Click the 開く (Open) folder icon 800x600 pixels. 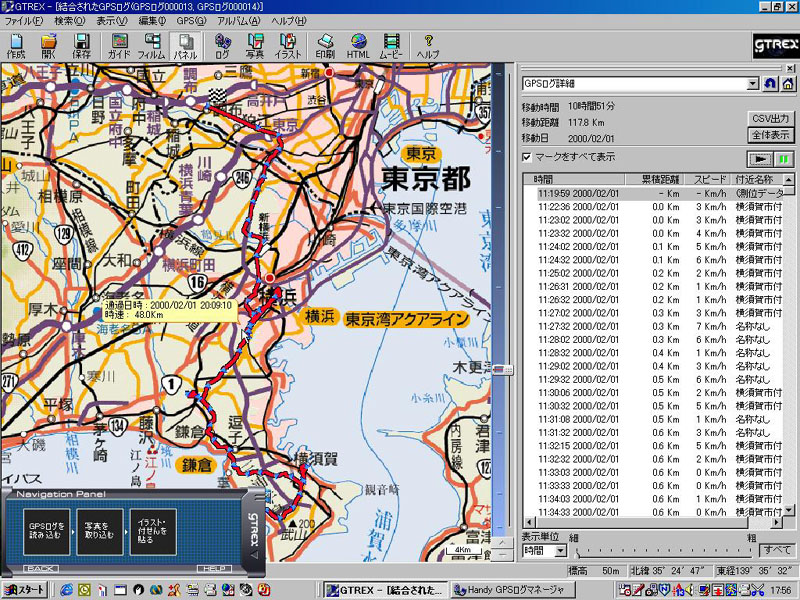(49, 46)
